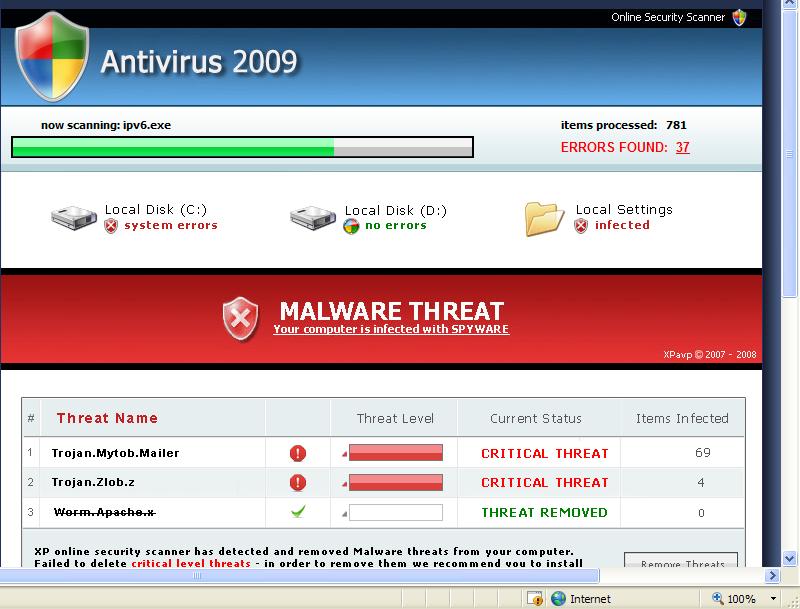Image resolution: width=800 pixels, height=609 pixels.
Task: Click the popup blocked icon in status bar
Action: click(535, 599)
